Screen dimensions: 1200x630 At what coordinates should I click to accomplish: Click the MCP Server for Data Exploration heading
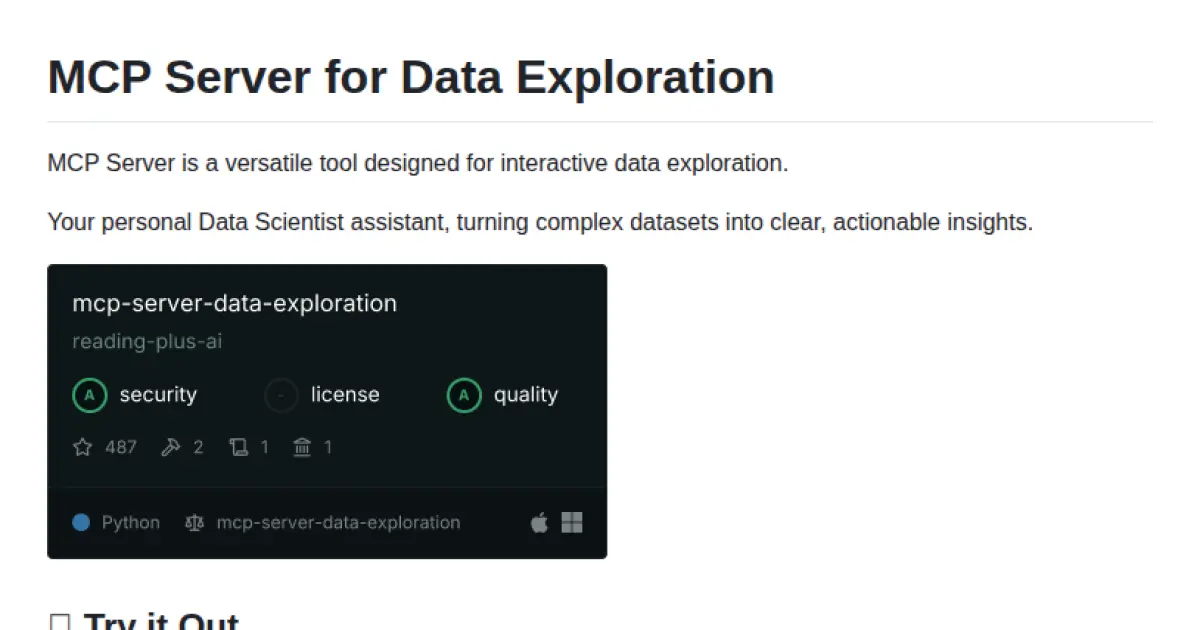coord(410,77)
